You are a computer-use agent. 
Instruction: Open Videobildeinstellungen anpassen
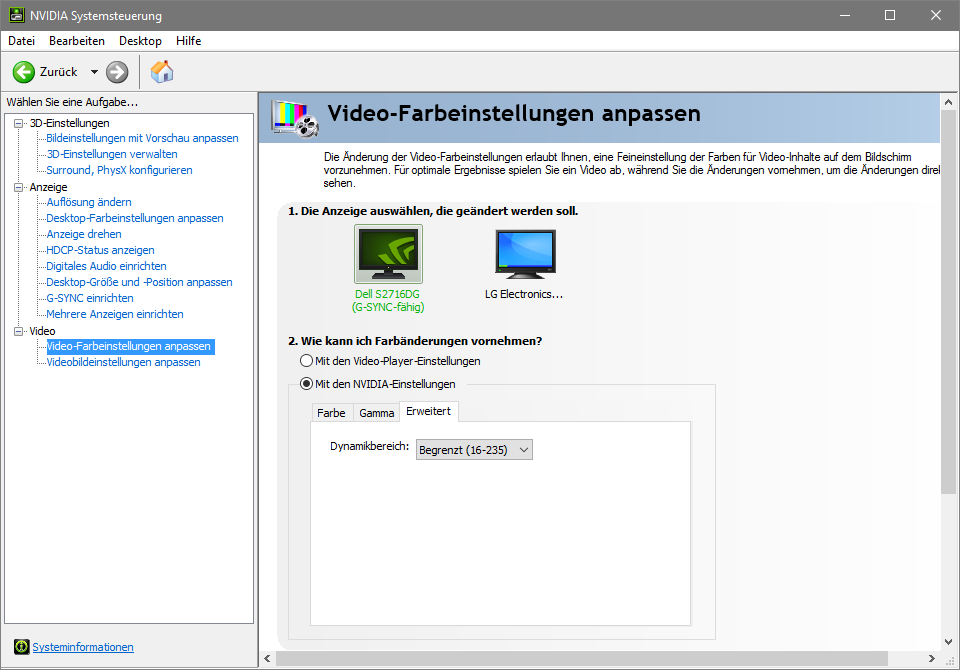(x=124, y=362)
